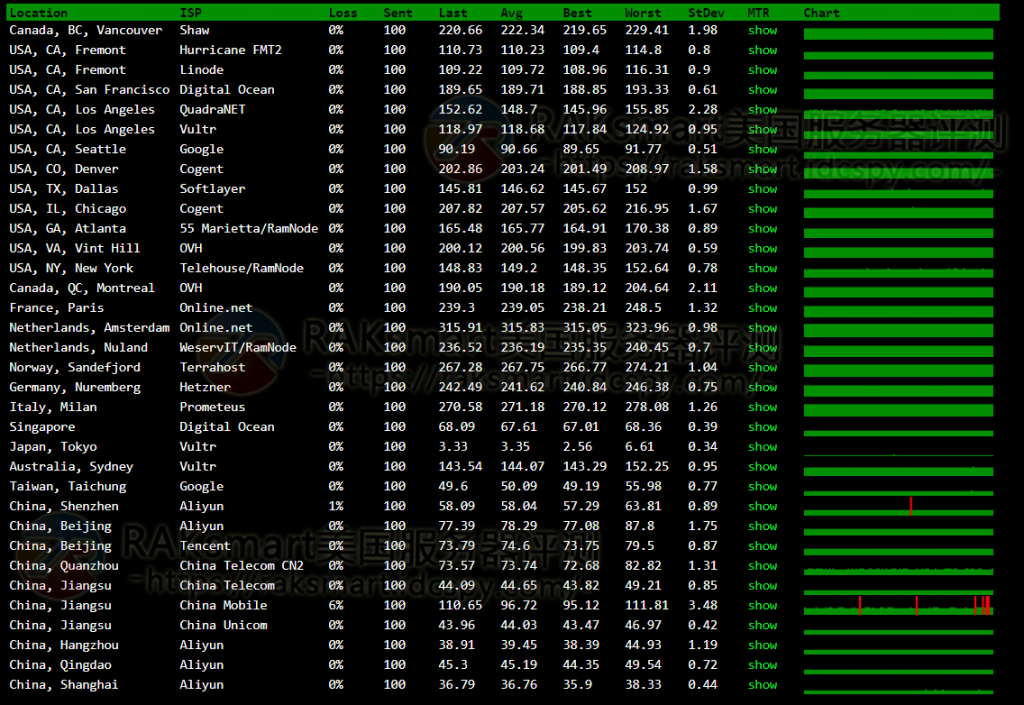This screenshot has height=705, width=1024.
Task: Click the Jiangsu China Mobile latency chart
Action: pos(899,606)
